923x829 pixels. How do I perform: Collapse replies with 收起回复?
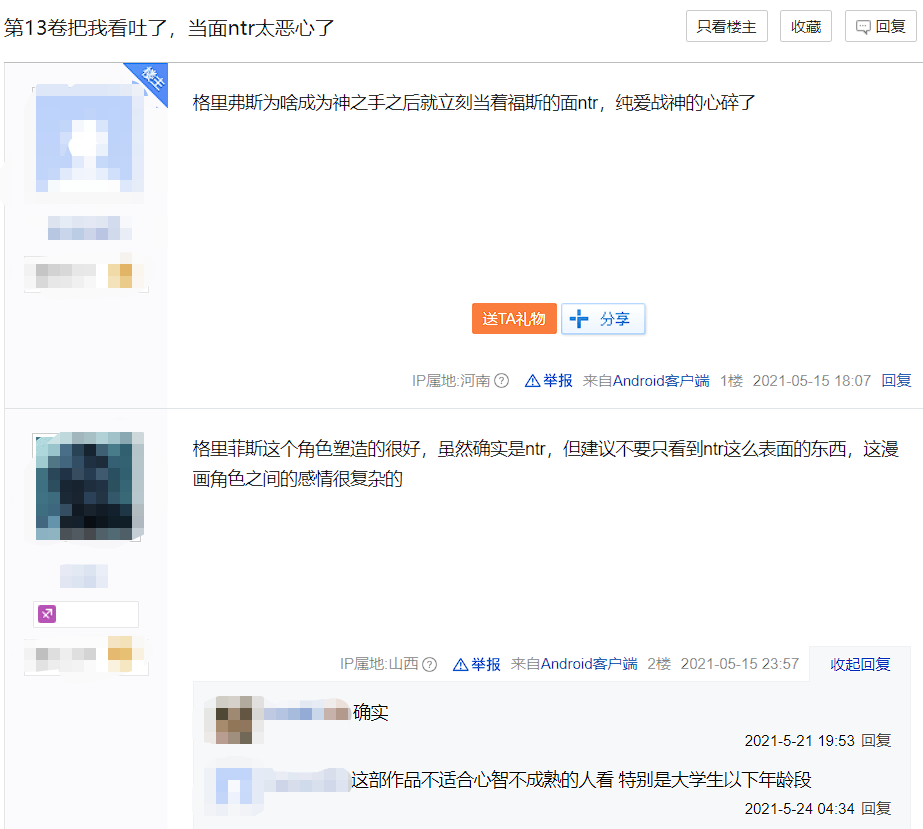(860, 664)
